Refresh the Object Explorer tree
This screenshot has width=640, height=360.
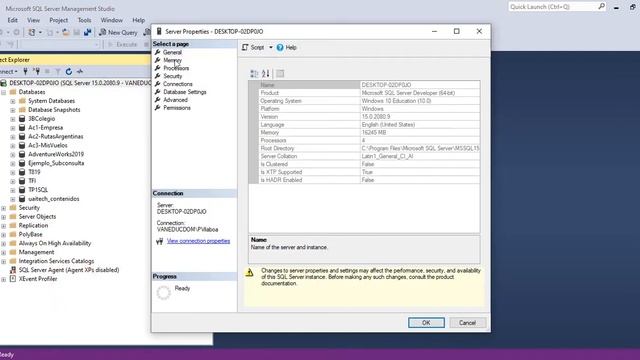point(69,71)
